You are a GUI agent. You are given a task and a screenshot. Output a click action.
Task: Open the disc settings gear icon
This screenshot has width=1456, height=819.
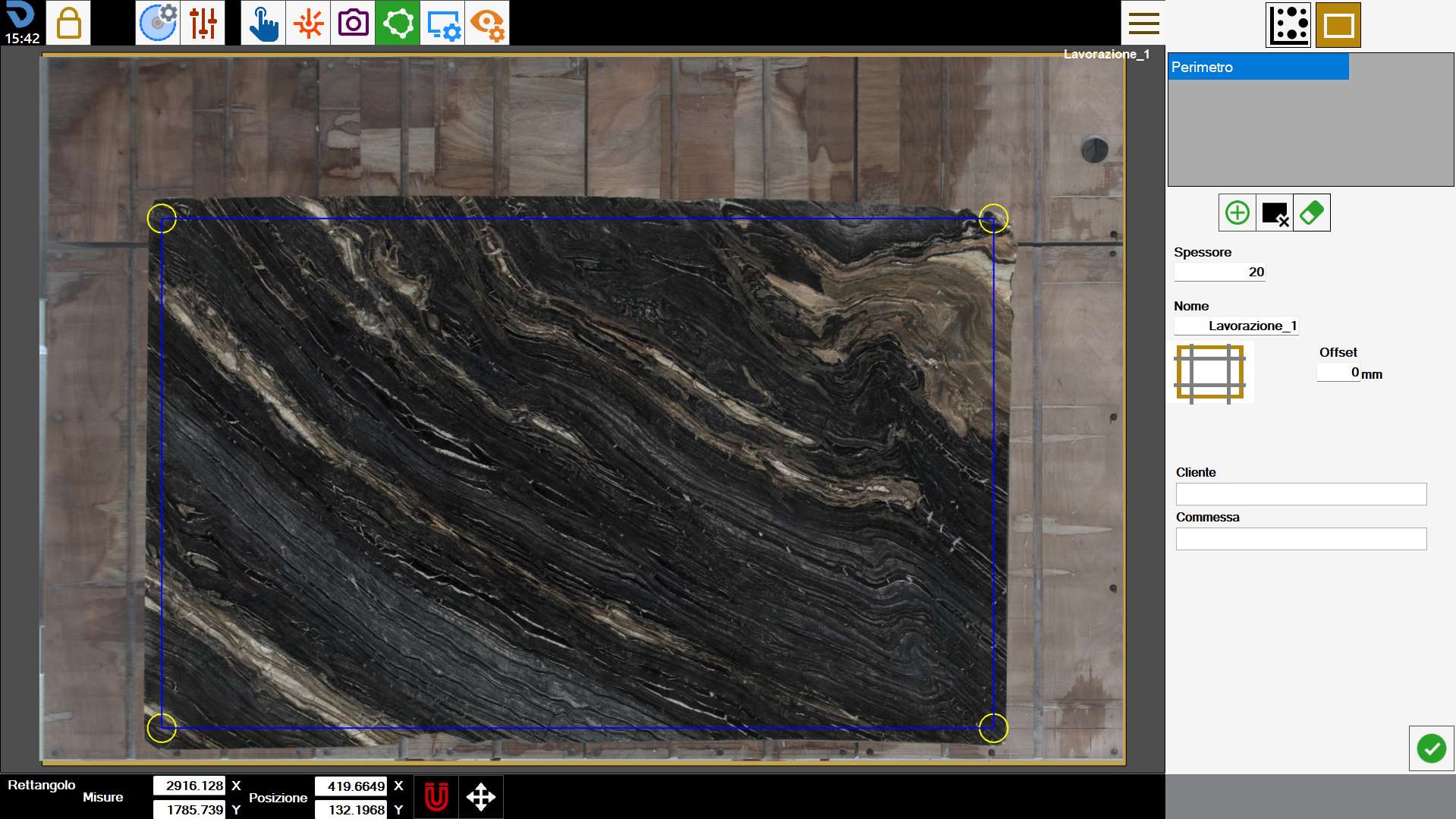click(158, 23)
